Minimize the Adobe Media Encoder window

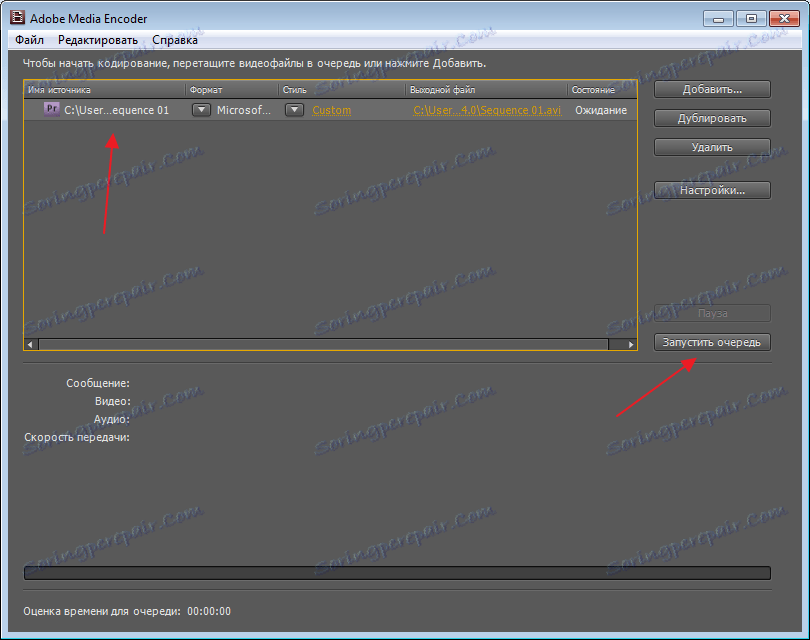tap(718, 19)
